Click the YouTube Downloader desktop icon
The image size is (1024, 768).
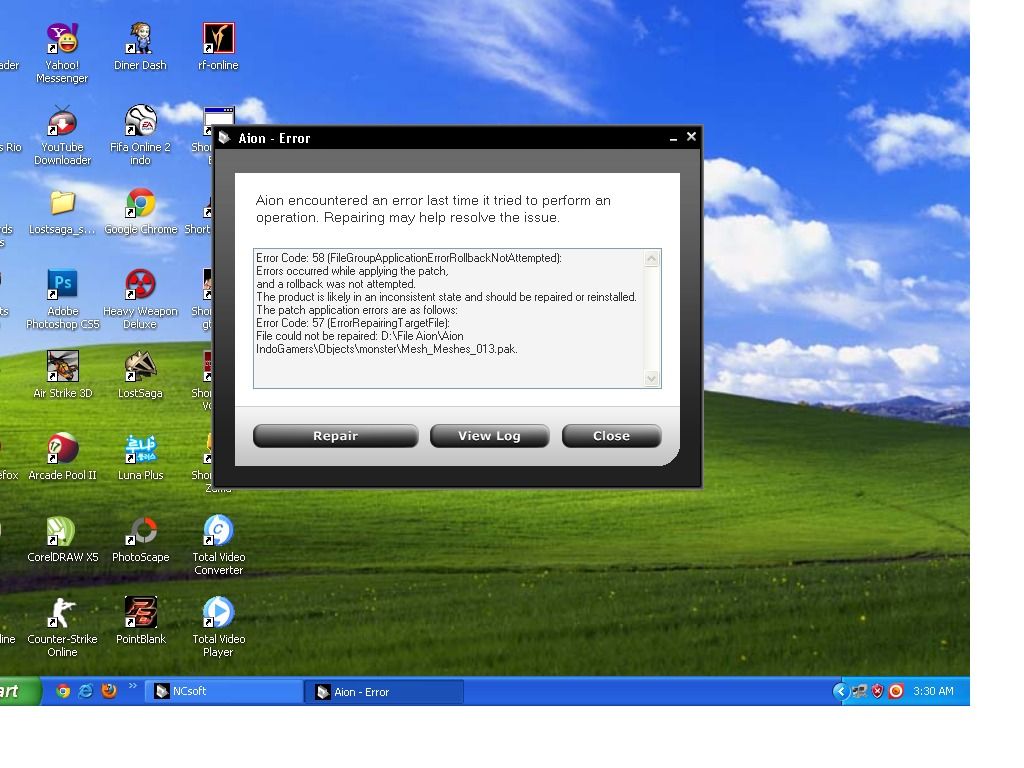coord(62,135)
